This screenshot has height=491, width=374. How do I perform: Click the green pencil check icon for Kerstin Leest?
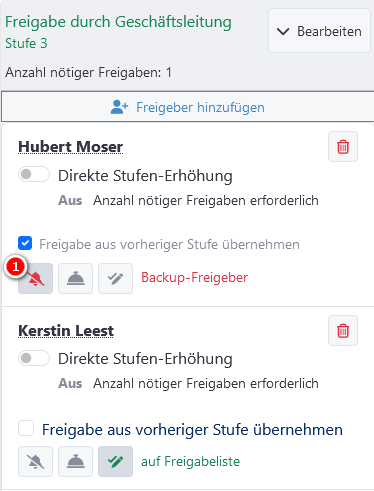115,462
